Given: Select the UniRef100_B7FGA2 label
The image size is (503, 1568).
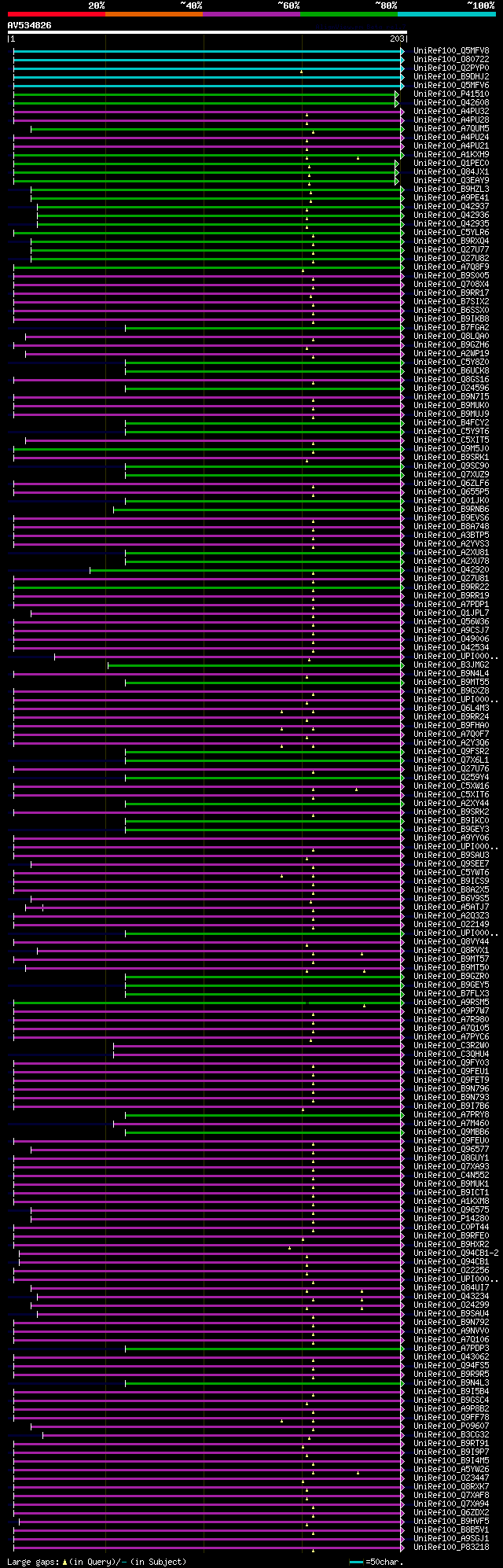Looking at the screenshot, I should [451, 328].
